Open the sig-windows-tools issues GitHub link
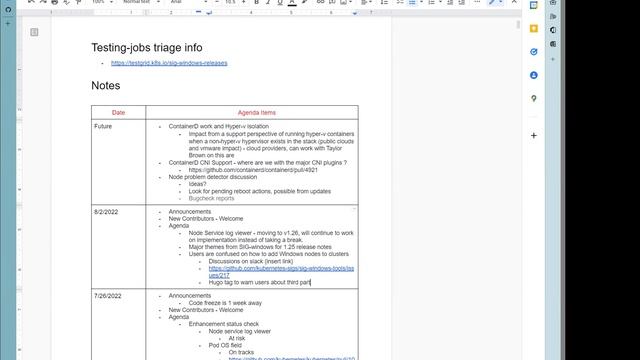 [281, 272]
